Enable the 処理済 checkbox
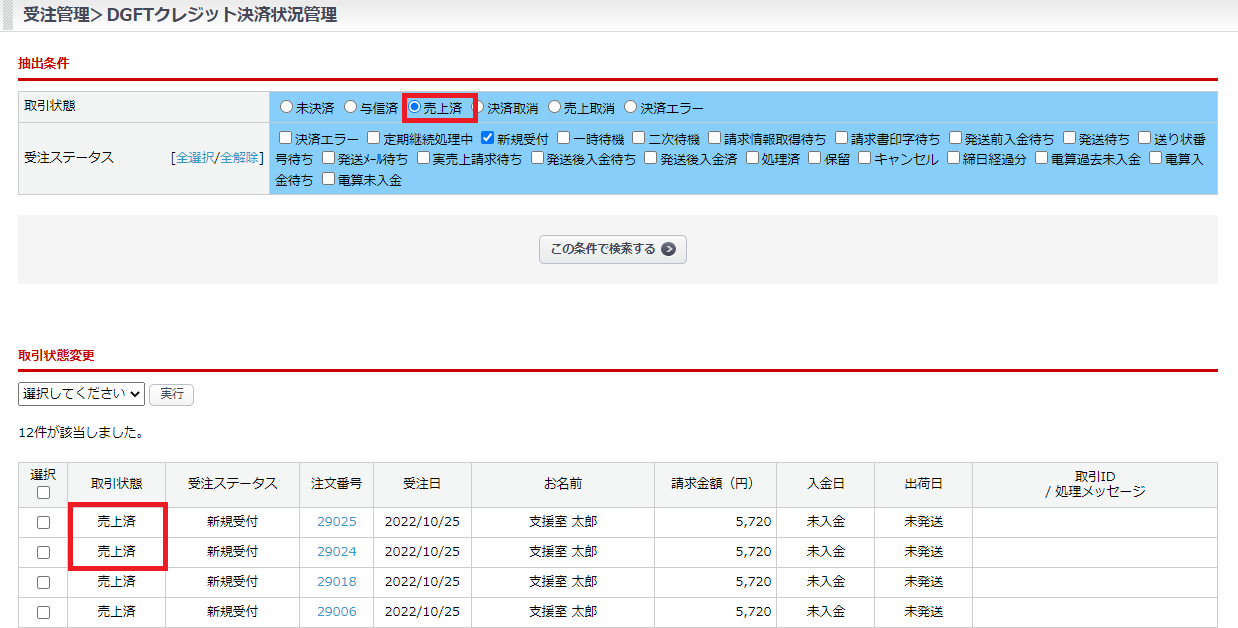Viewport: 1238px width, 628px height. pos(752,158)
